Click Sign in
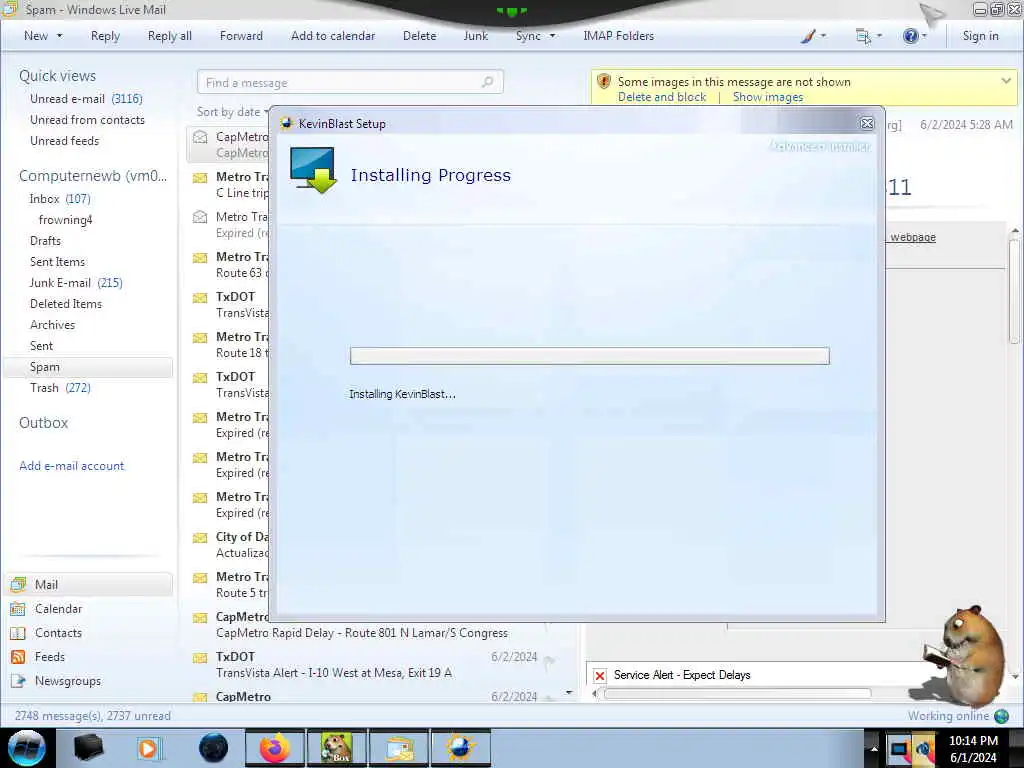This screenshot has height=768, width=1024. tap(980, 36)
